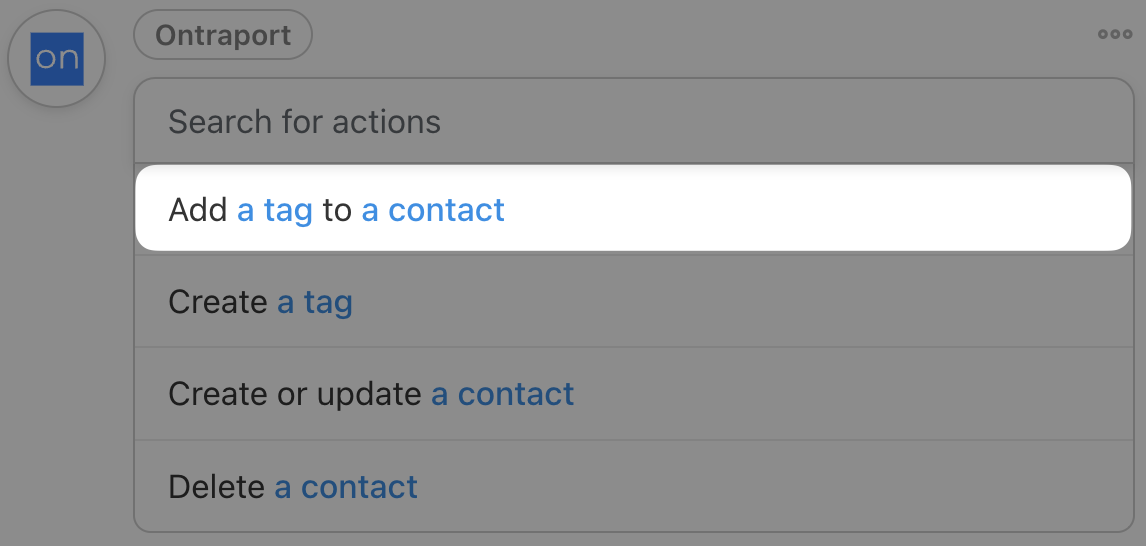This screenshot has width=1146, height=546.
Task: Click "a contact" link in Create or update row
Action: 503,394
